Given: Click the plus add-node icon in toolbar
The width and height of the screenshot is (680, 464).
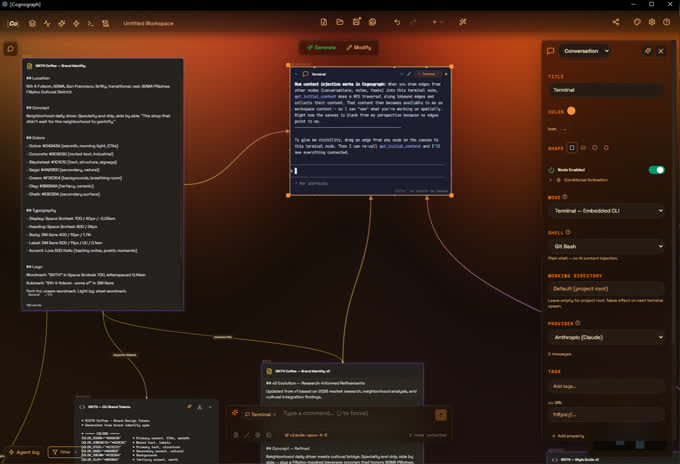Looking at the screenshot, I should pyautogui.click(x=435, y=22).
